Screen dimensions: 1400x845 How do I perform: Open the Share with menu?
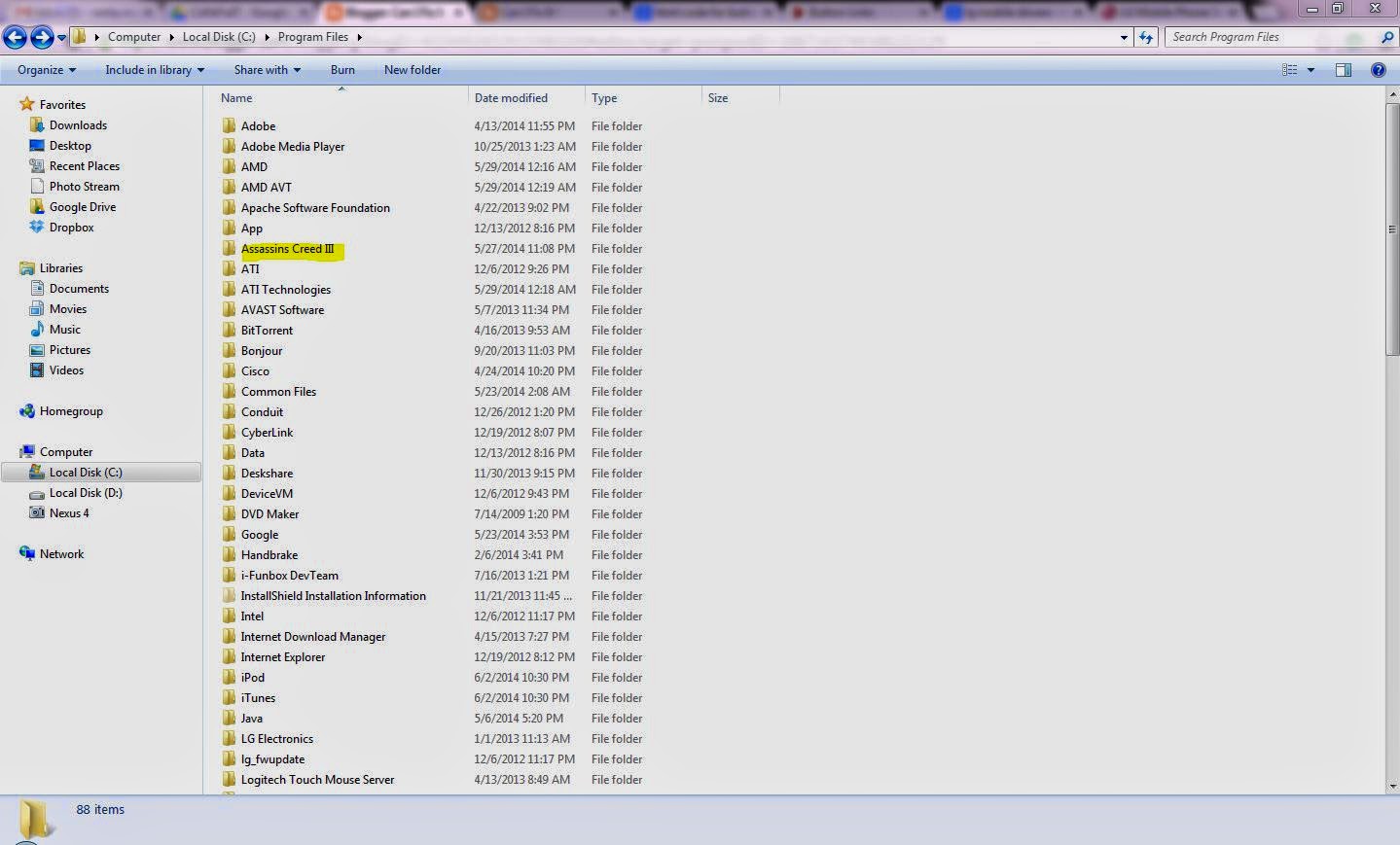[268, 70]
